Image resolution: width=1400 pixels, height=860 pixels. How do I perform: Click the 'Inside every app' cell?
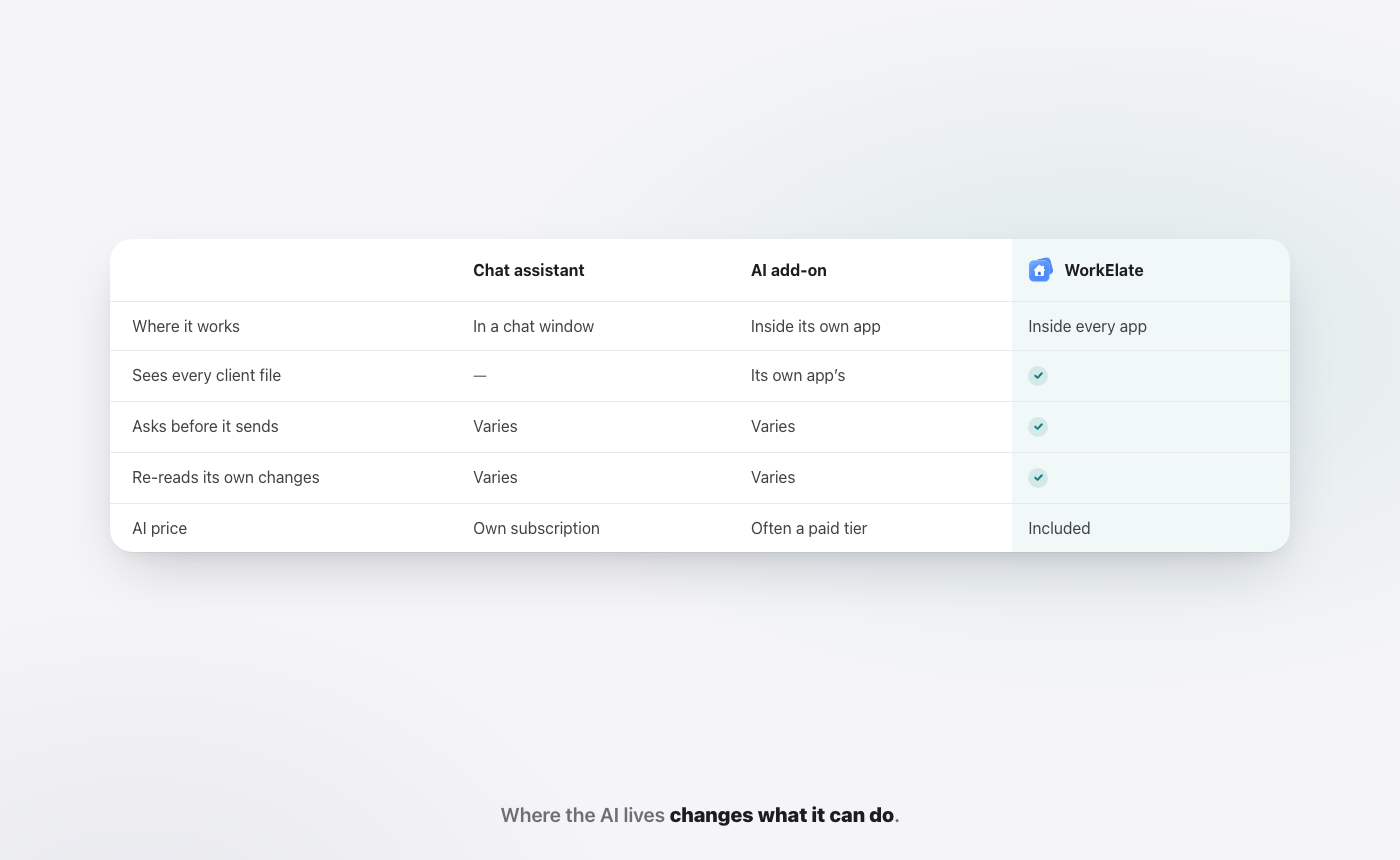click(1087, 326)
